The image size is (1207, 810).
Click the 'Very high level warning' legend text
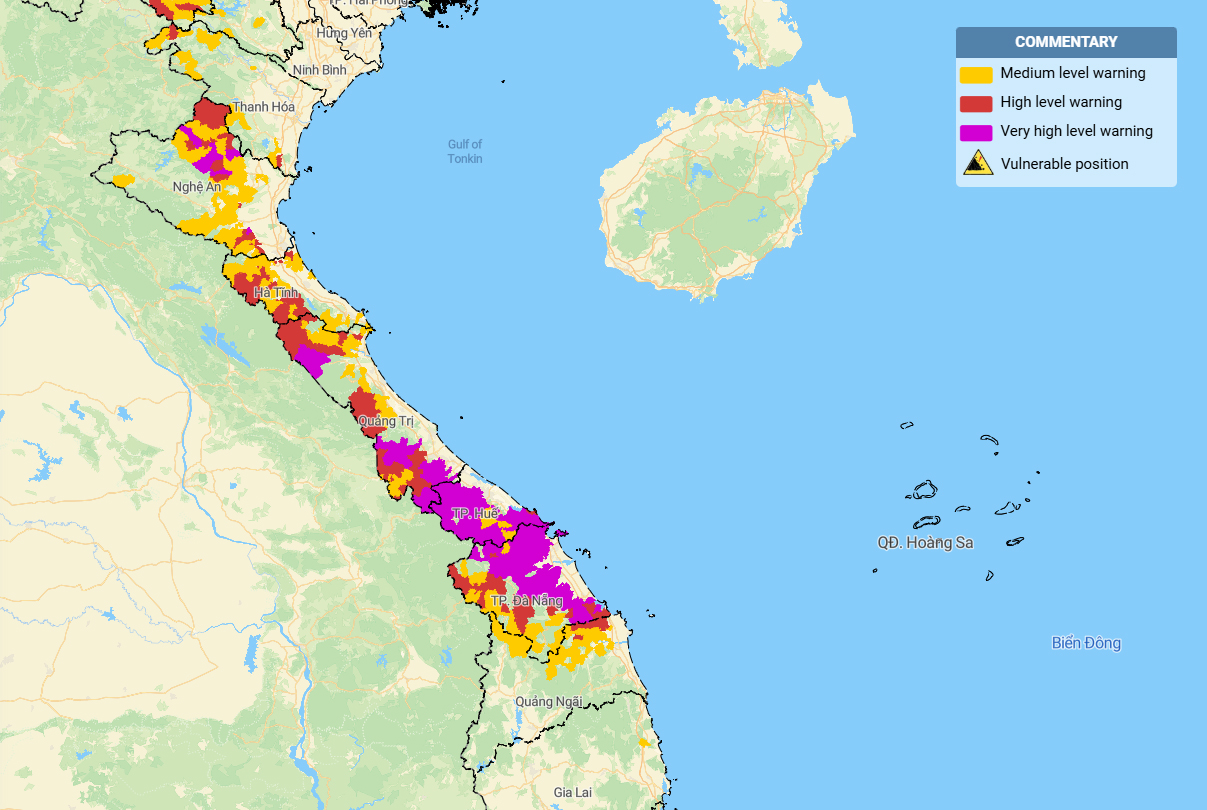pyautogui.click(x=1076, y=131)
